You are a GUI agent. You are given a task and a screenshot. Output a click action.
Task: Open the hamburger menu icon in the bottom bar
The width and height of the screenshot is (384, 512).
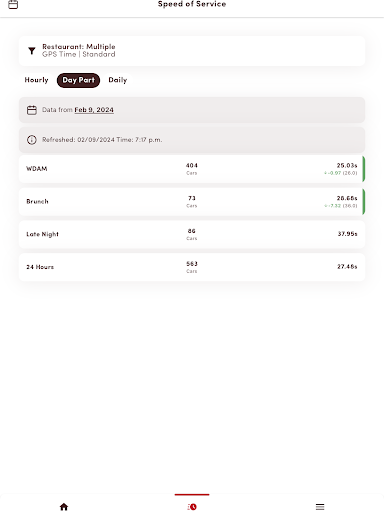point(320,507)
